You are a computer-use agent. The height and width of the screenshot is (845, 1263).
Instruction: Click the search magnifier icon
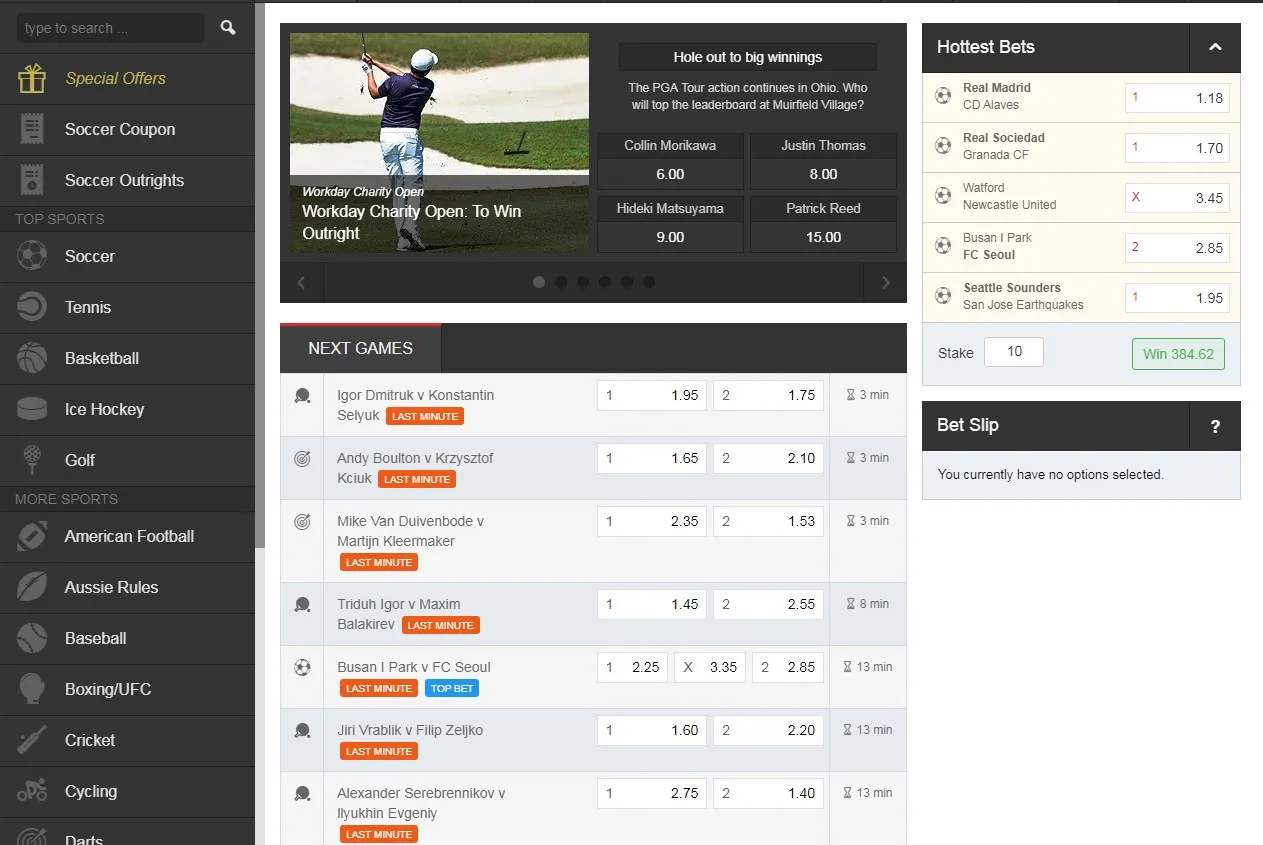(x=228, y=28)
